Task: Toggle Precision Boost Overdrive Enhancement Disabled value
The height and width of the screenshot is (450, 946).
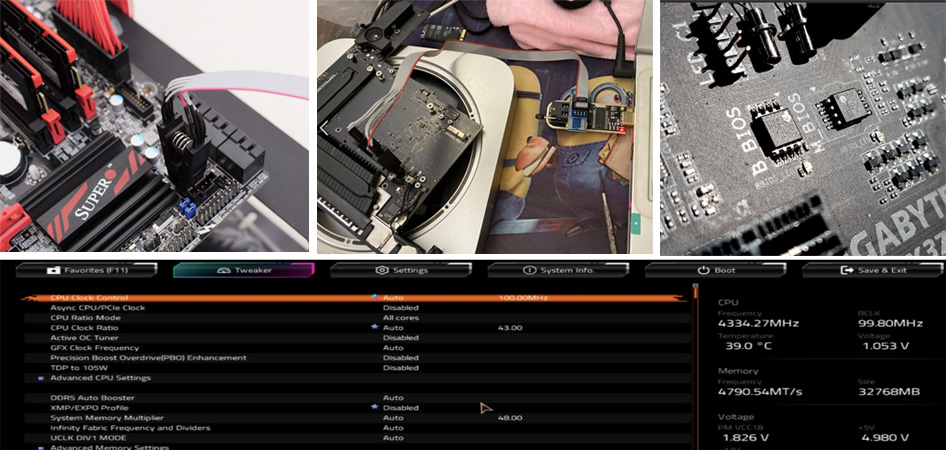Action: coord(400,358)
